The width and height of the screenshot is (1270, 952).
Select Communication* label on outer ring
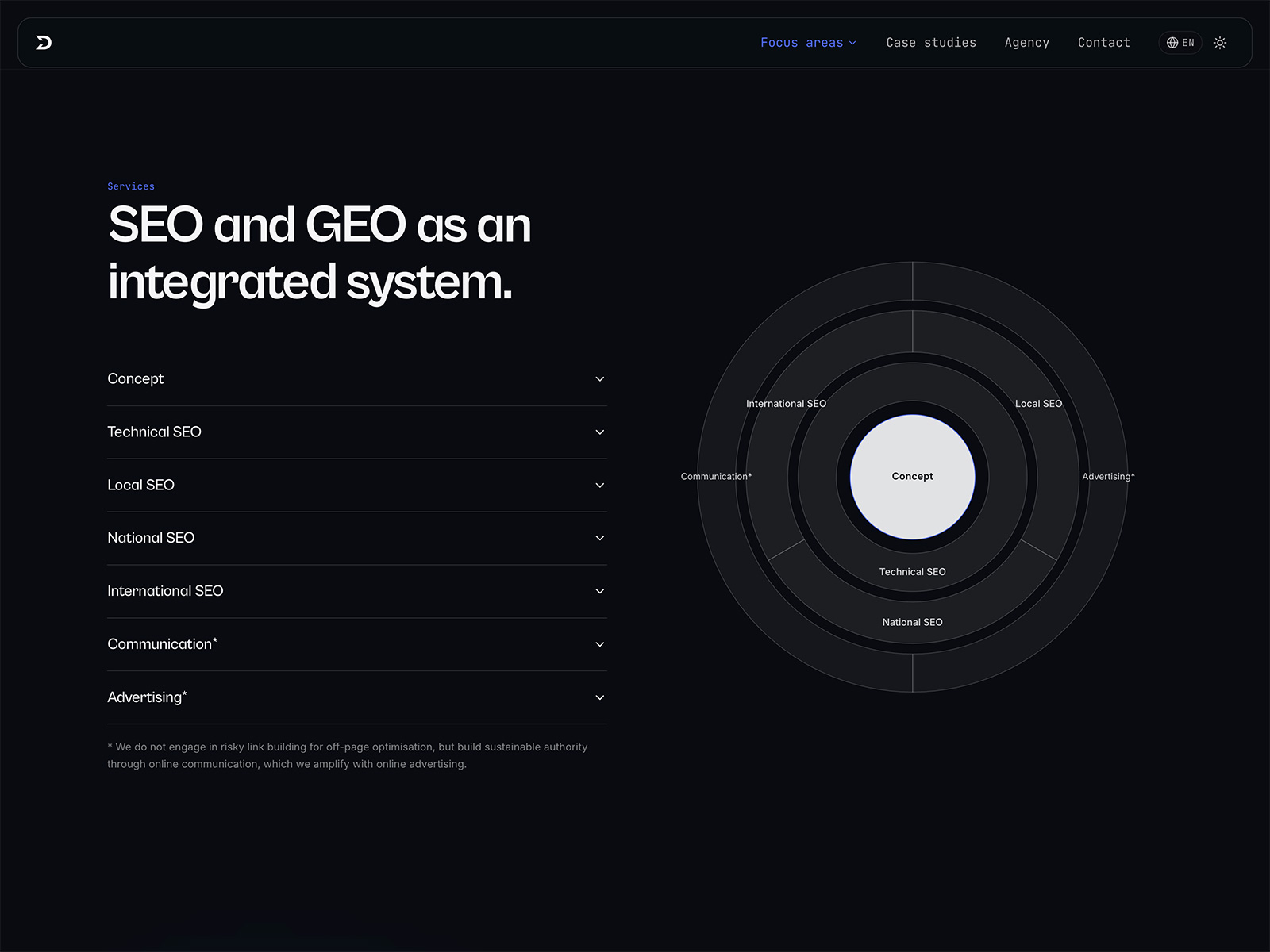click(x=716, y=477)
